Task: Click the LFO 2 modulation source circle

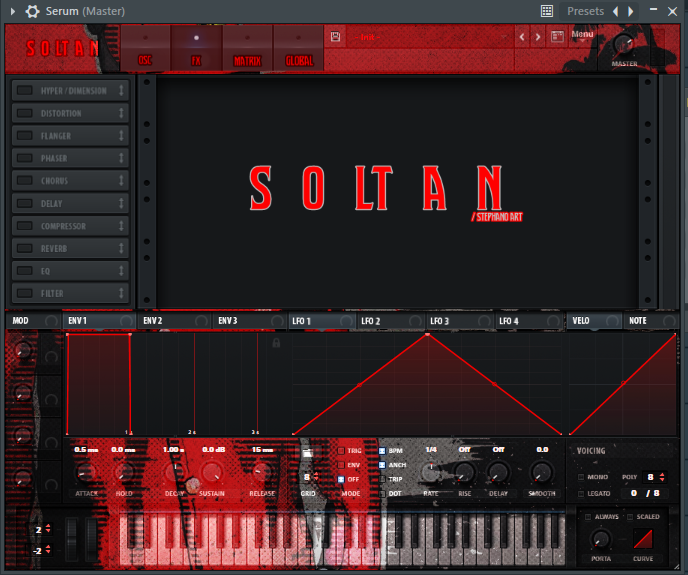Action: tap(415, 321)
